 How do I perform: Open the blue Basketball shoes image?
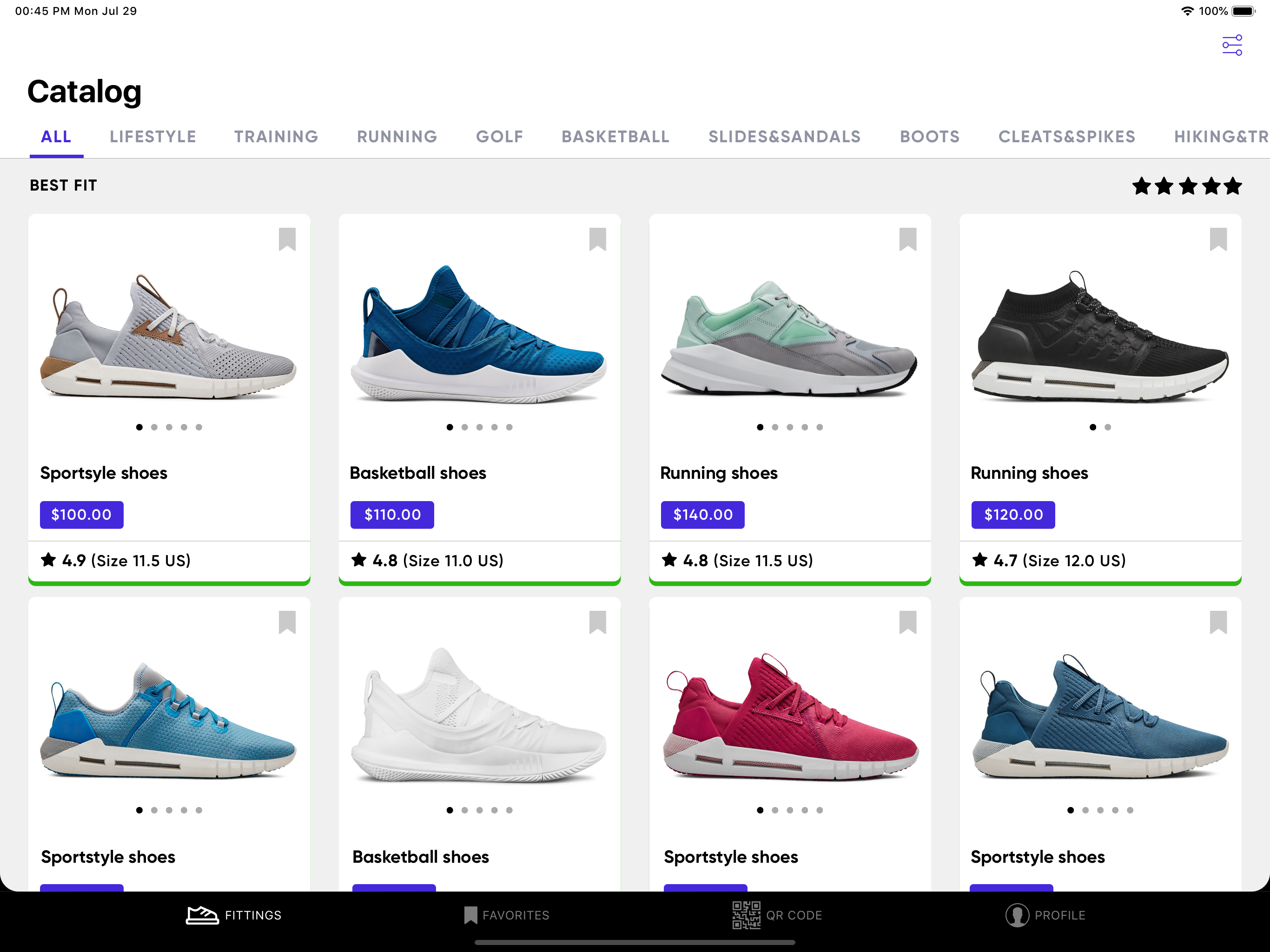(x=479, y=334)
